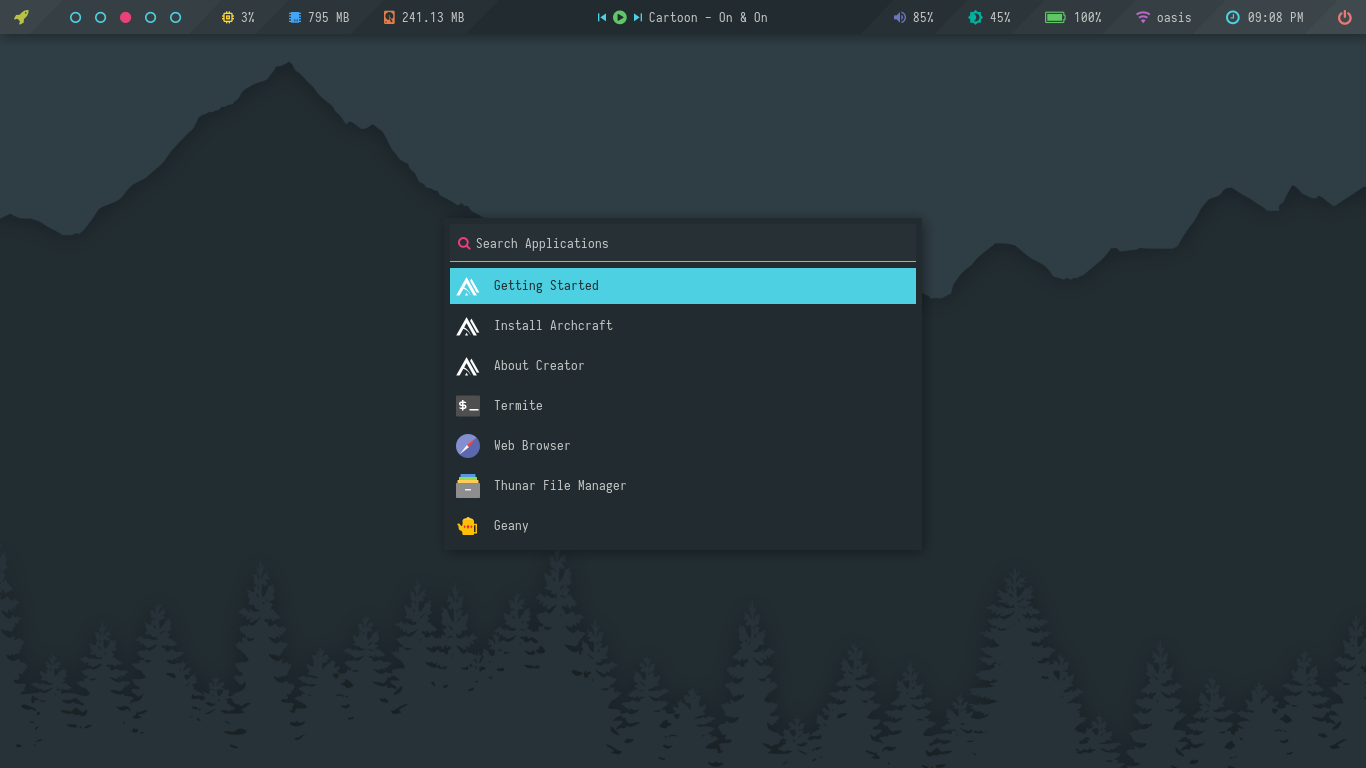The width and height of the screenshot is (1366, 768).
Task: Click the CPU chip icon
Action: tap(227, 17)
